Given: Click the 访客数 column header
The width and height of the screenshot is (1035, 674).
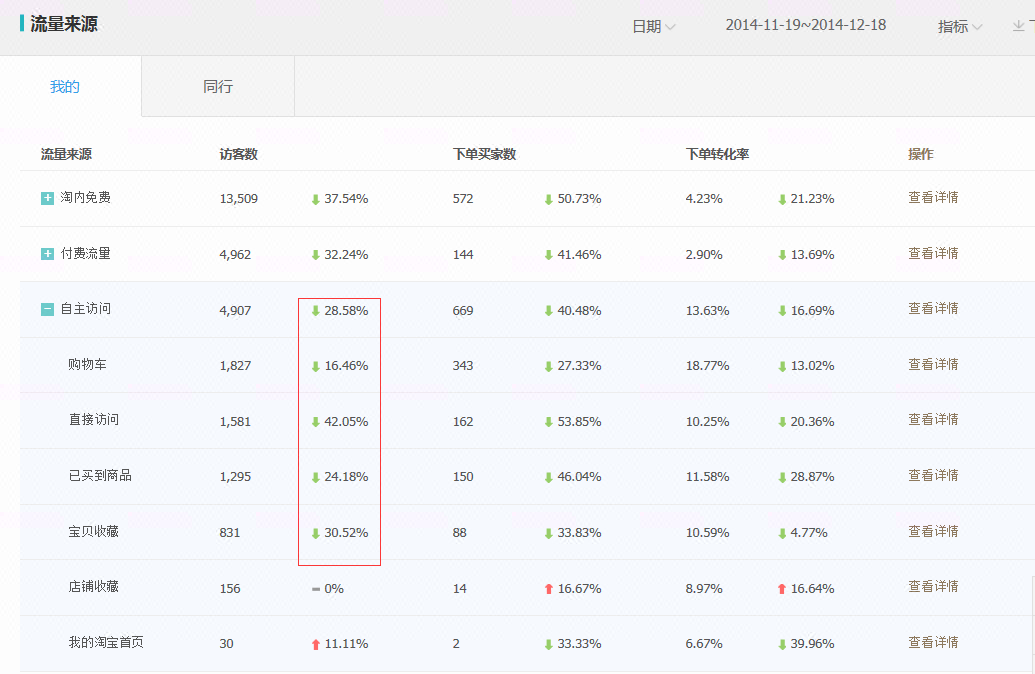Looking at the screenshot, I should (239, 154).
